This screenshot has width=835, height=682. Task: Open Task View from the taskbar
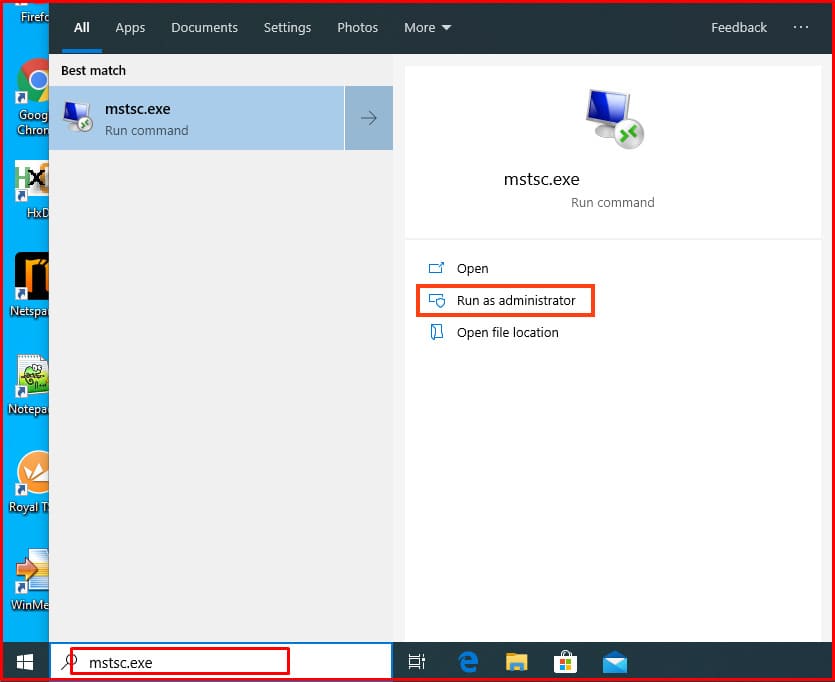417,661
